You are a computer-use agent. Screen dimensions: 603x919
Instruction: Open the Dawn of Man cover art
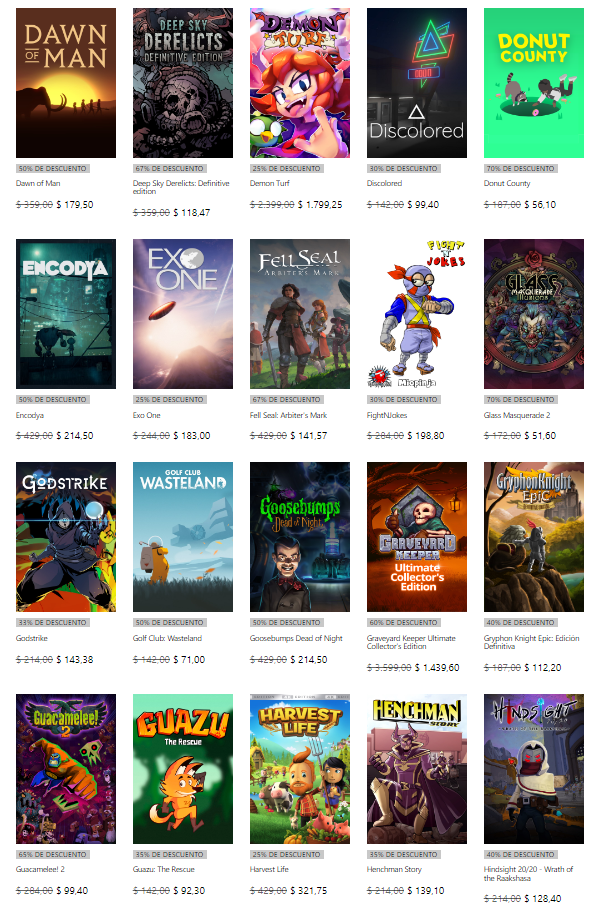pos(66,83)
